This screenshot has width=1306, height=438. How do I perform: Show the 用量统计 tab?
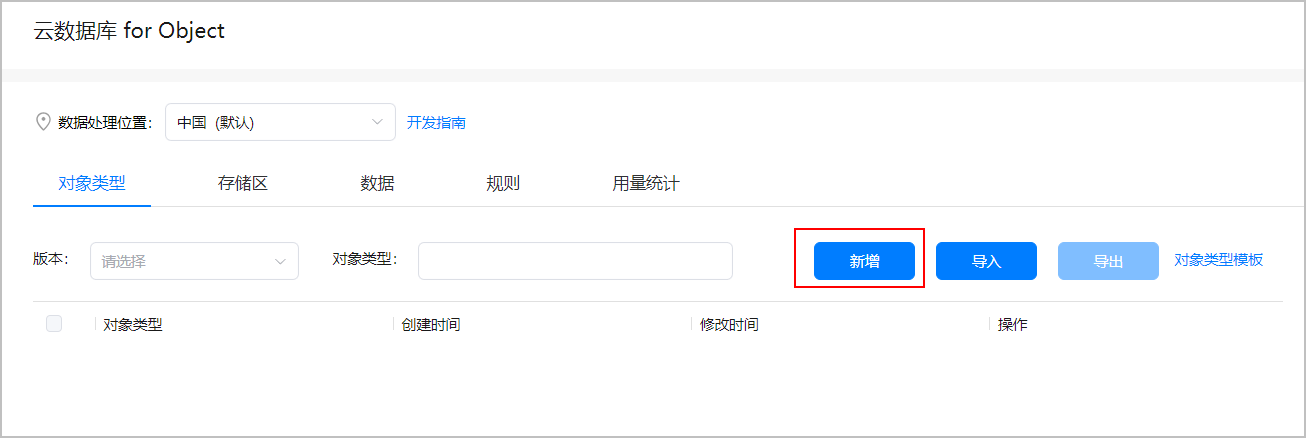[646, 184]
